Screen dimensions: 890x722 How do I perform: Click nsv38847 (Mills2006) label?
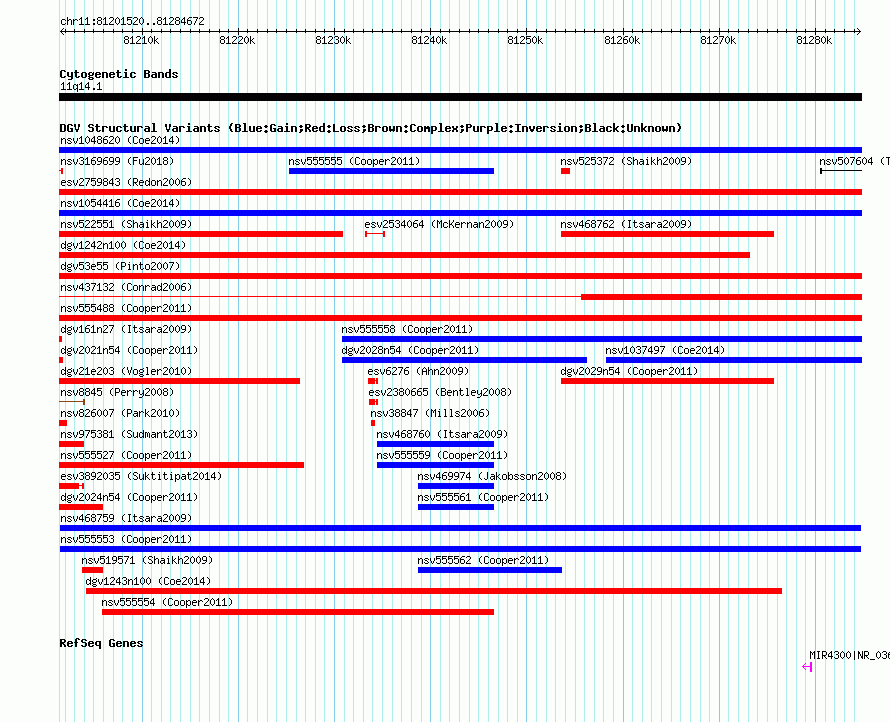click(x=430, y=413)
